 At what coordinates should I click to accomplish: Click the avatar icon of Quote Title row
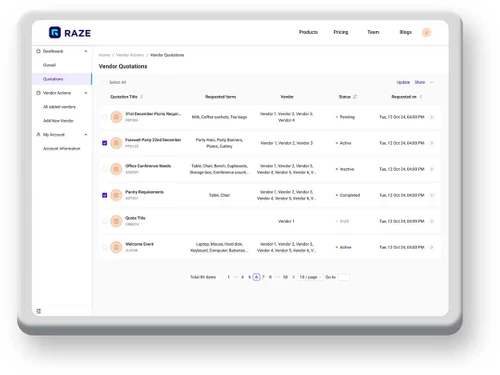click(116, 221)
